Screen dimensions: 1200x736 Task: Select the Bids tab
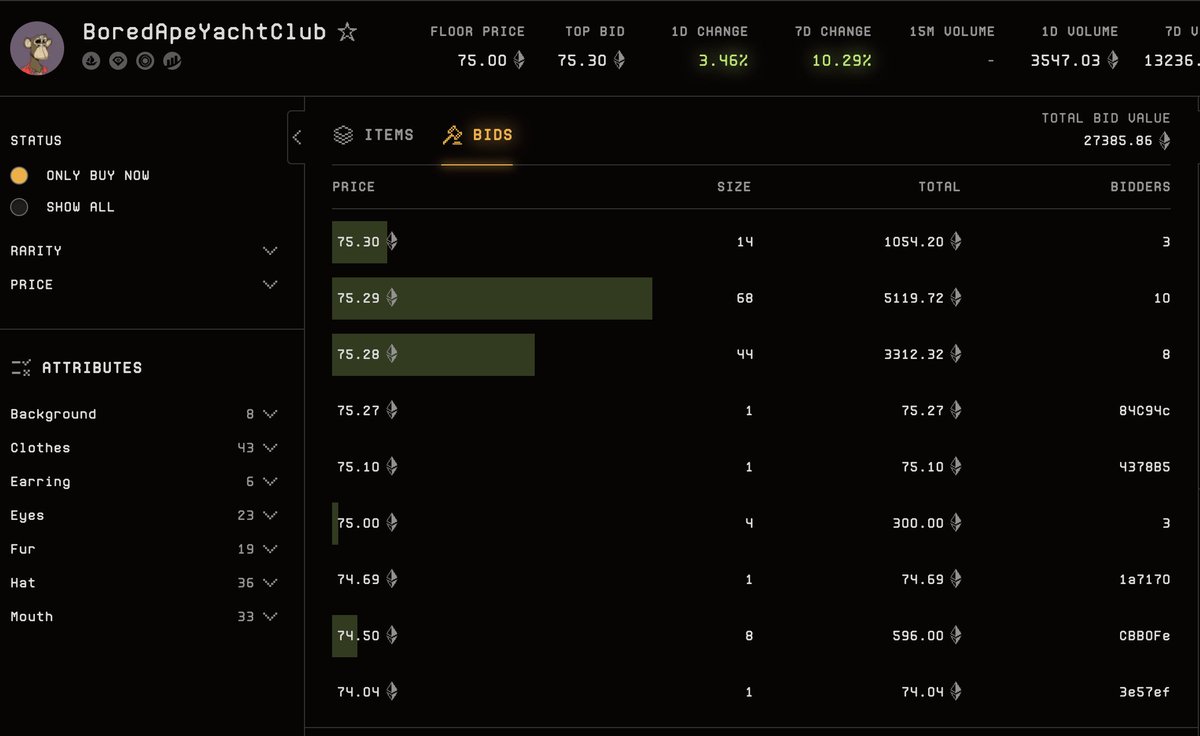tap(478, 135)
